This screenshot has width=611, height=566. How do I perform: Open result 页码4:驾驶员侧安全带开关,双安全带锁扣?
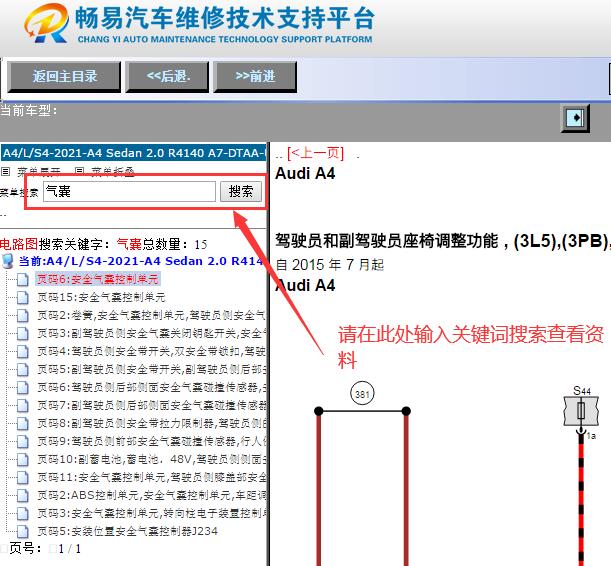pyautogui.click(x=151, y=351)
